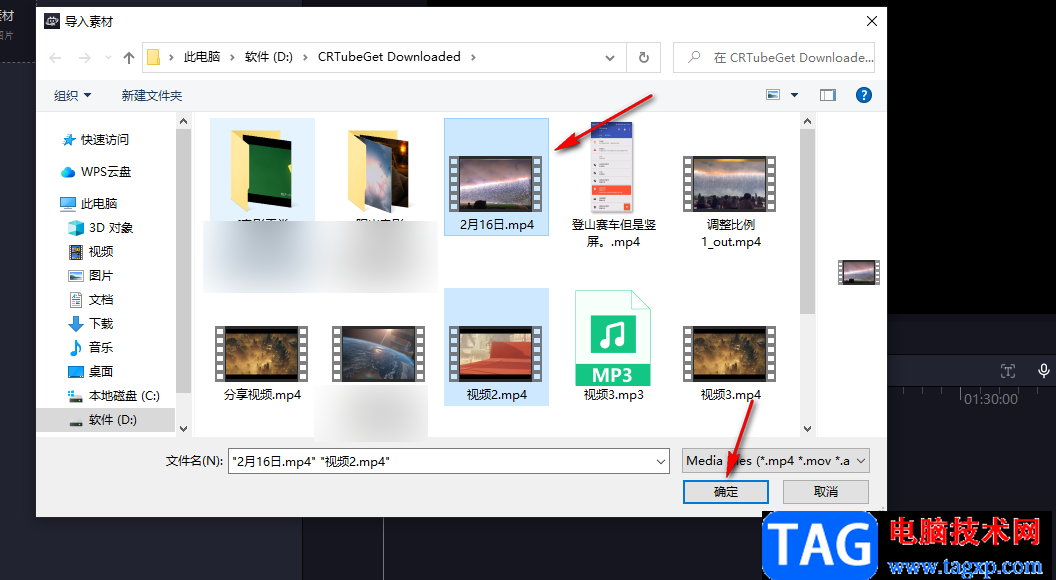Click text recognition icon in editor timeline
This screenshot has width=1056, height=580.
[x=1008, y=370]
